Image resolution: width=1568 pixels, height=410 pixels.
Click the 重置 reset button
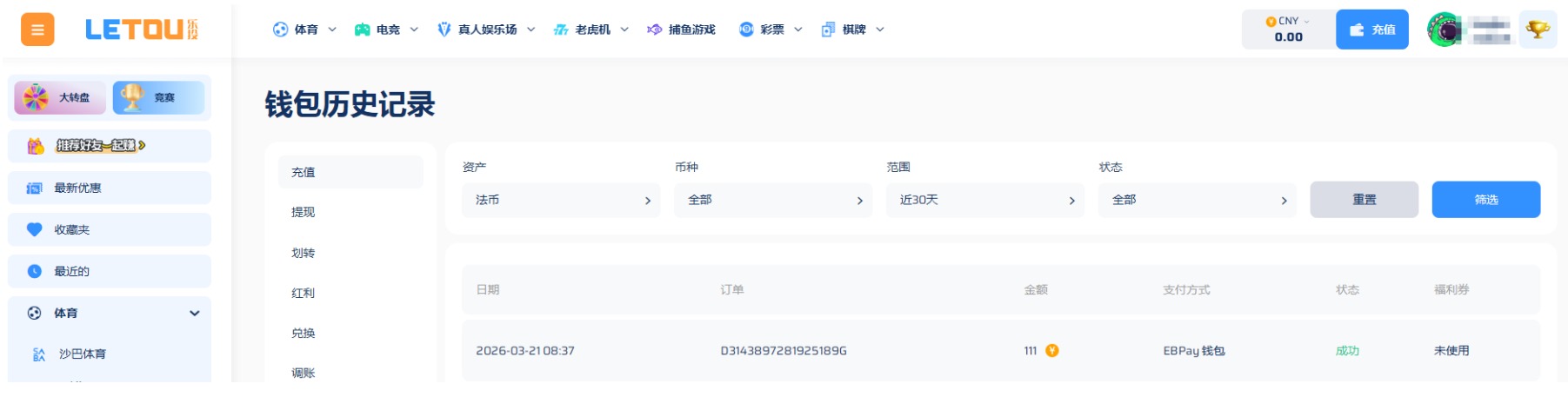[1364, 200]
